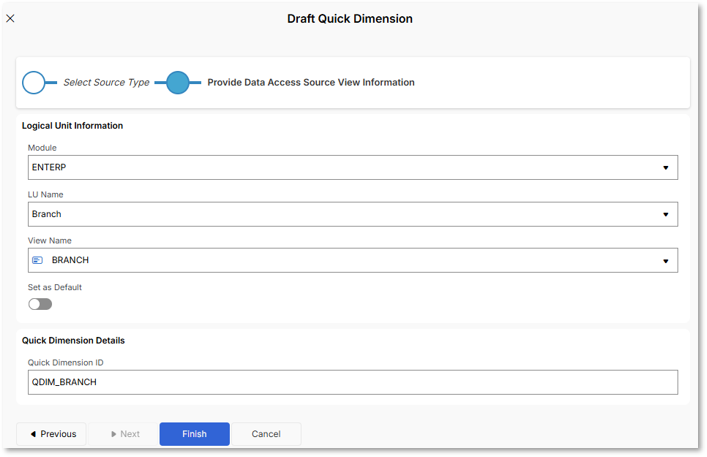Close the Draft Quick Dimension dialog
The height and width of the screenshot is (457, 707).
[10, 18]
